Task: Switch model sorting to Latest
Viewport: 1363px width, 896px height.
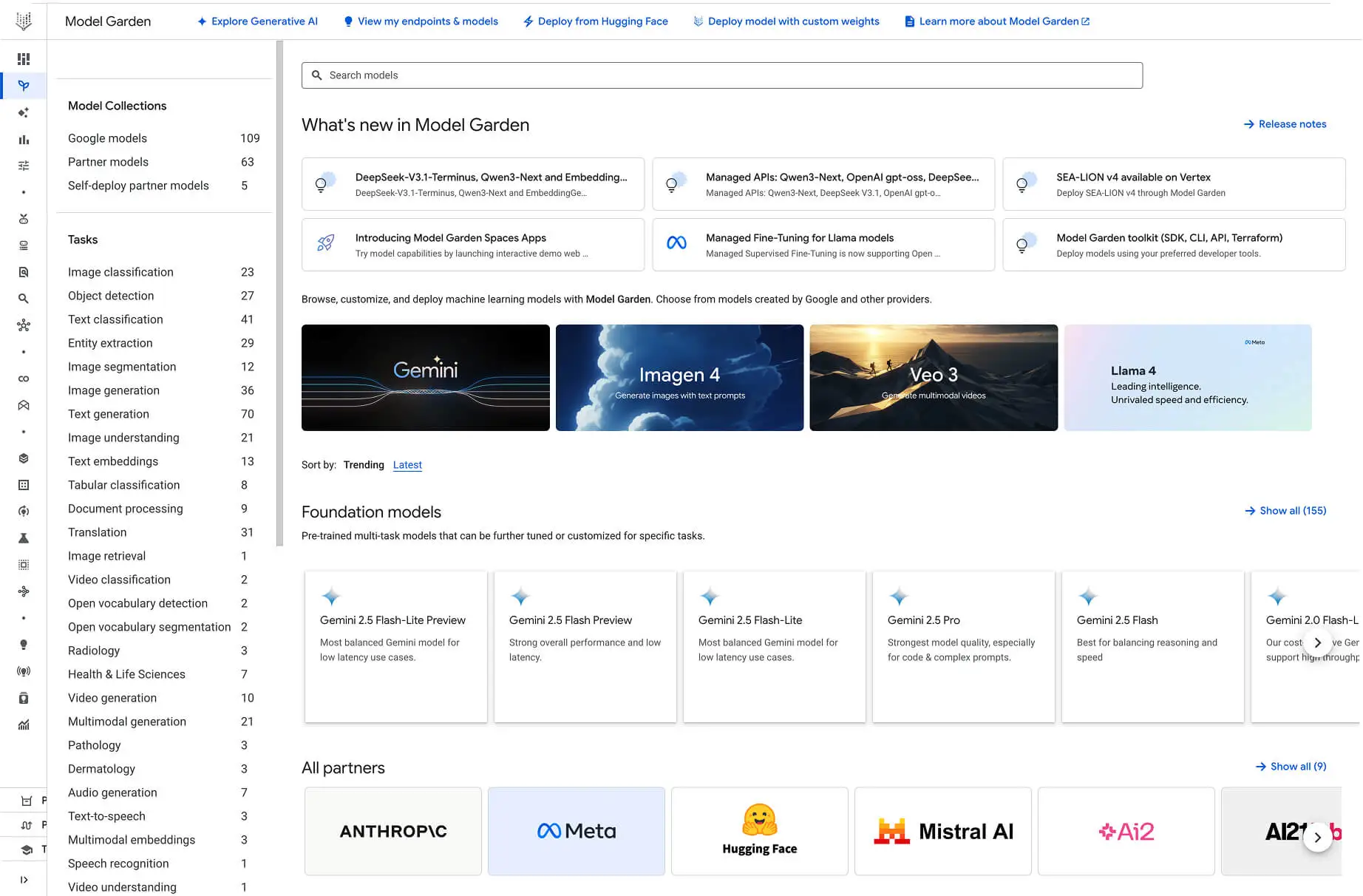Action: [407, 464]
